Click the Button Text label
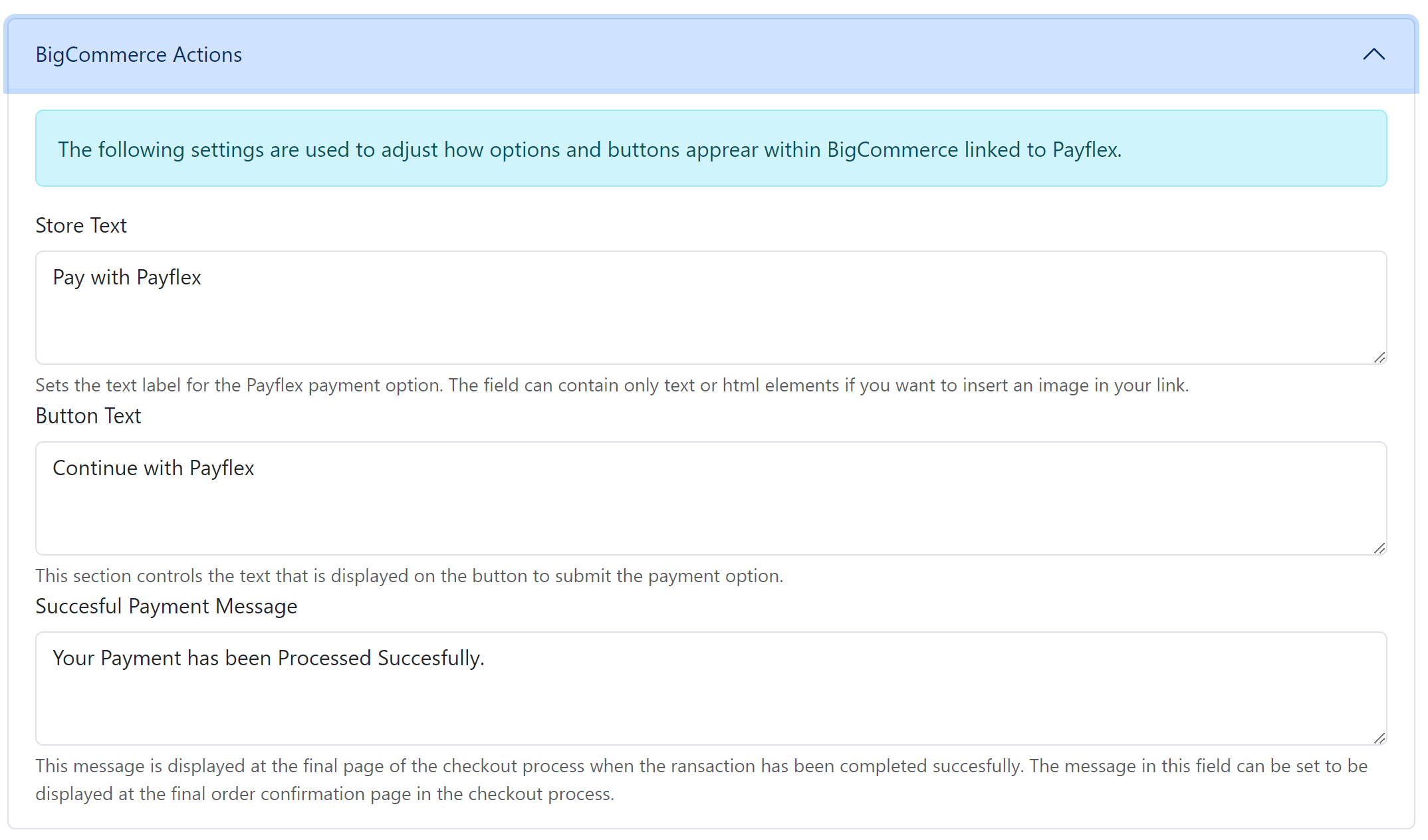The width and height of the screenshot is (1428, 840). [88, 416]
